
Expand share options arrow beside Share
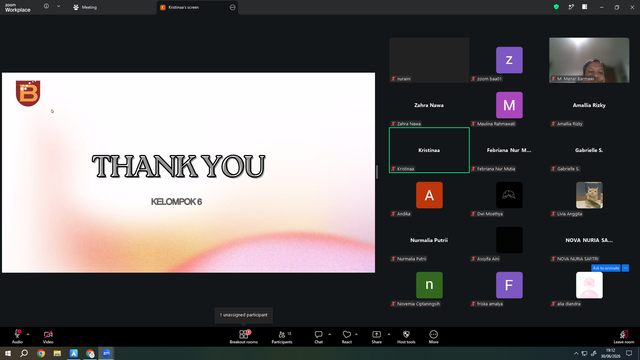[389, 334]
